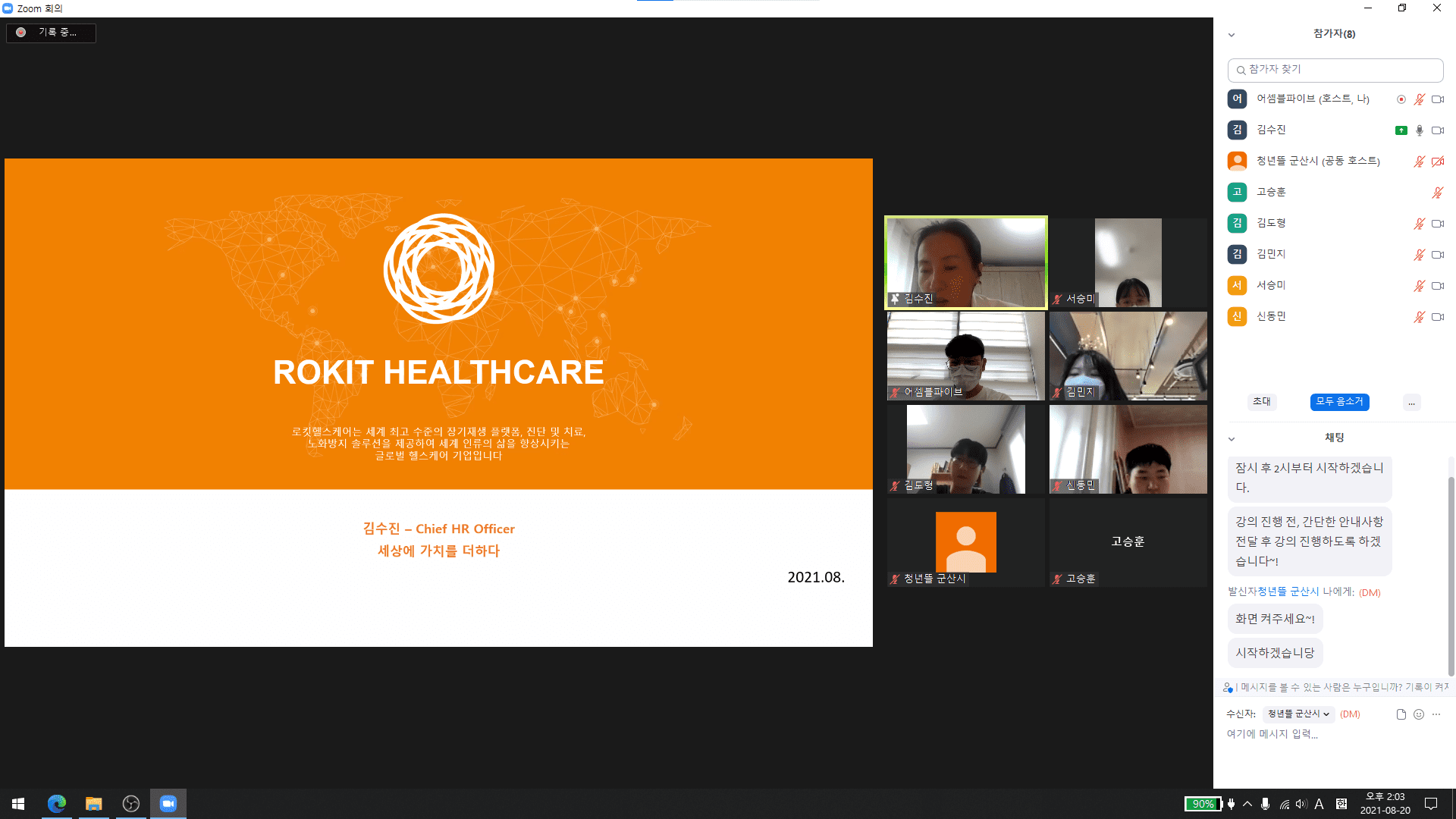The image size is (1456, 819).
Task: Click the chat panel scrollbar
Action: (x=1451, y=576)
